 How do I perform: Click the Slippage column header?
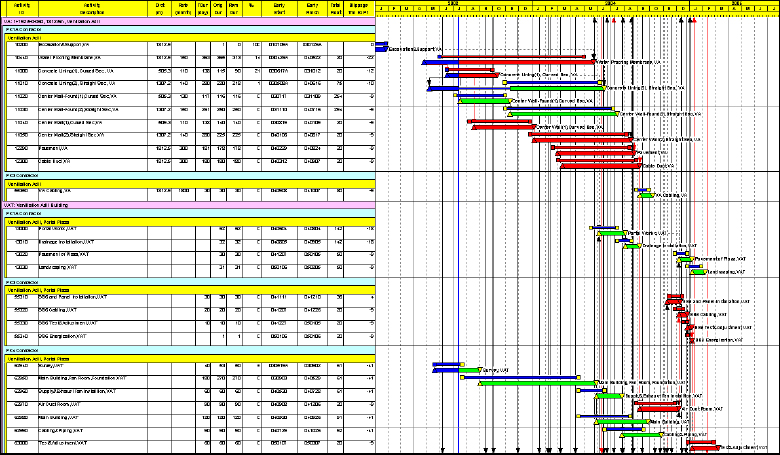[x=363, y=9]
